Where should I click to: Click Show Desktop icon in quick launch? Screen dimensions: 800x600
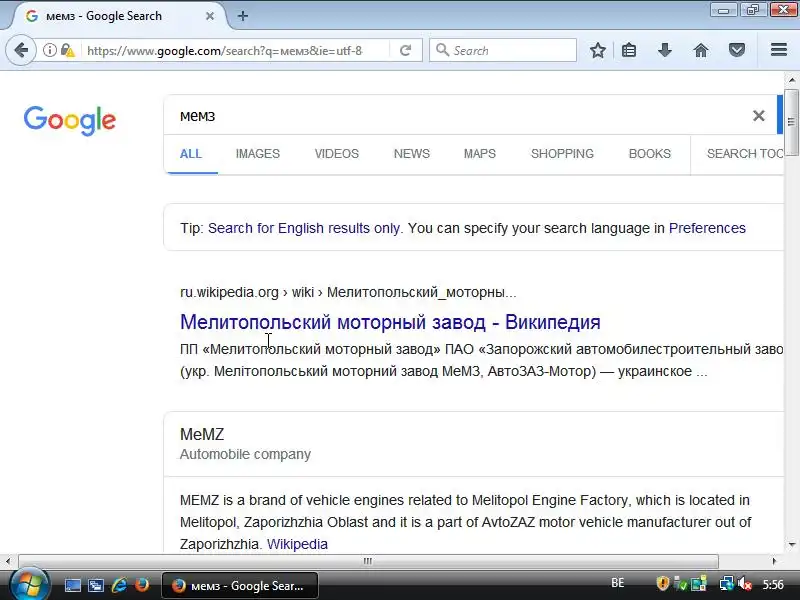coord(72,585)
